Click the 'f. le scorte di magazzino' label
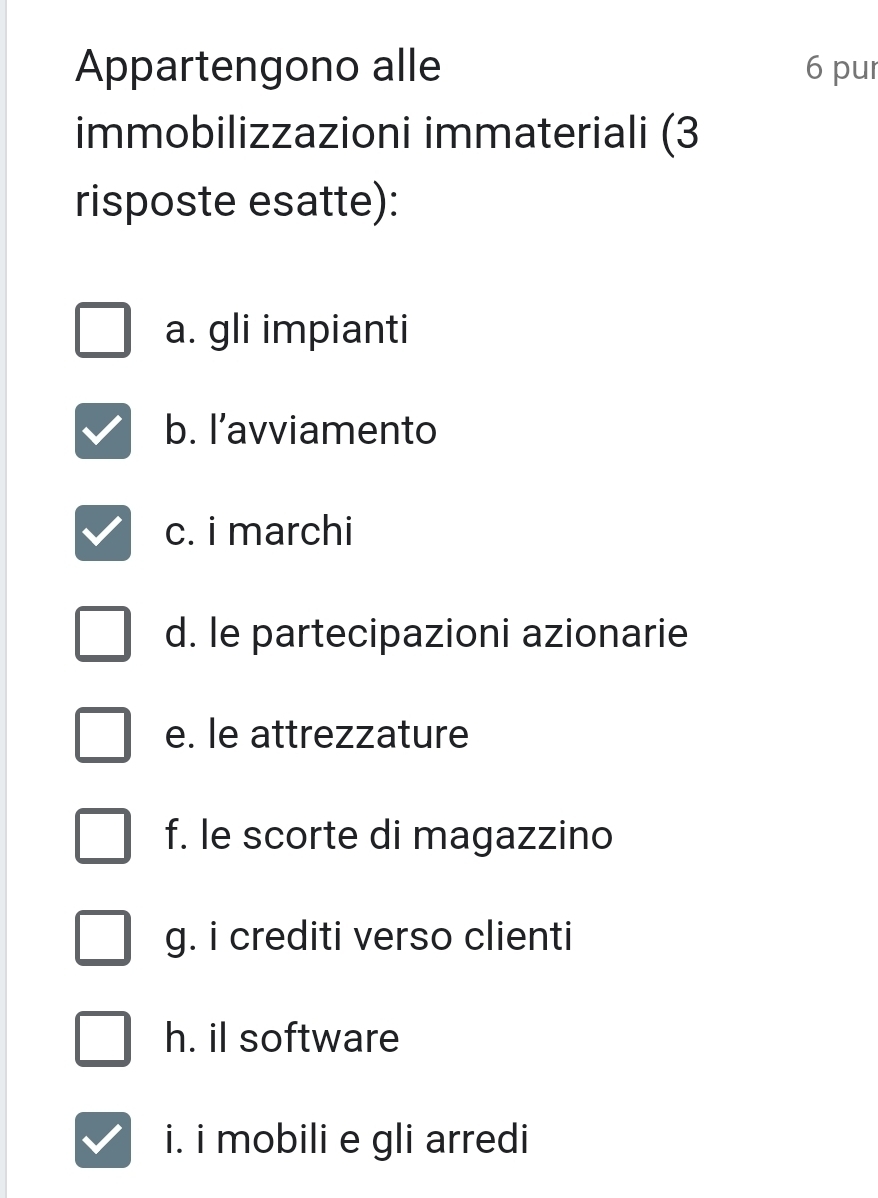The height and width of the screenshot is (1198, 878). (x=388, y=835)
